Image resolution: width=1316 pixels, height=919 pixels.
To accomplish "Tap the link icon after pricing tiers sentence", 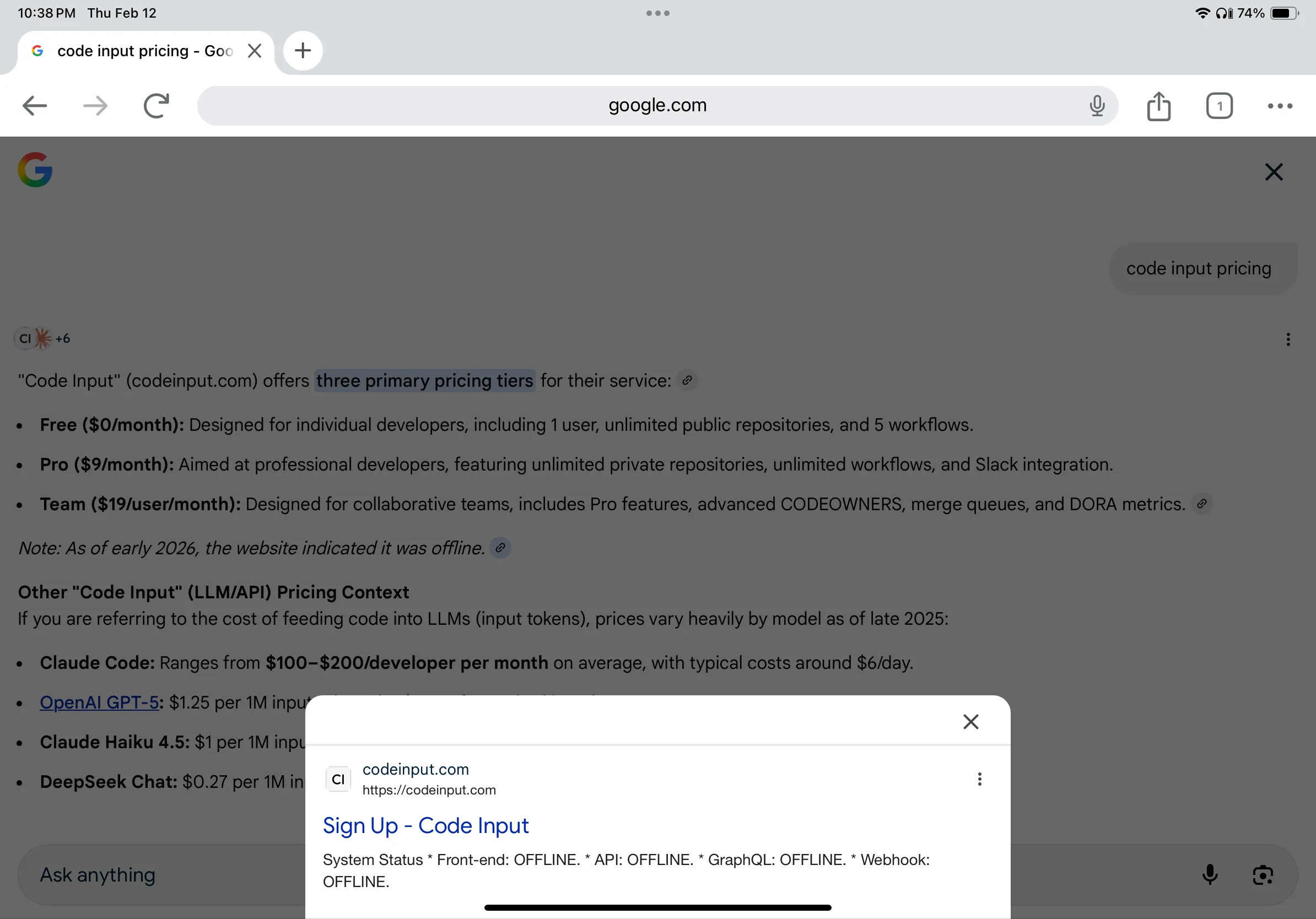I will coord(687,380).
